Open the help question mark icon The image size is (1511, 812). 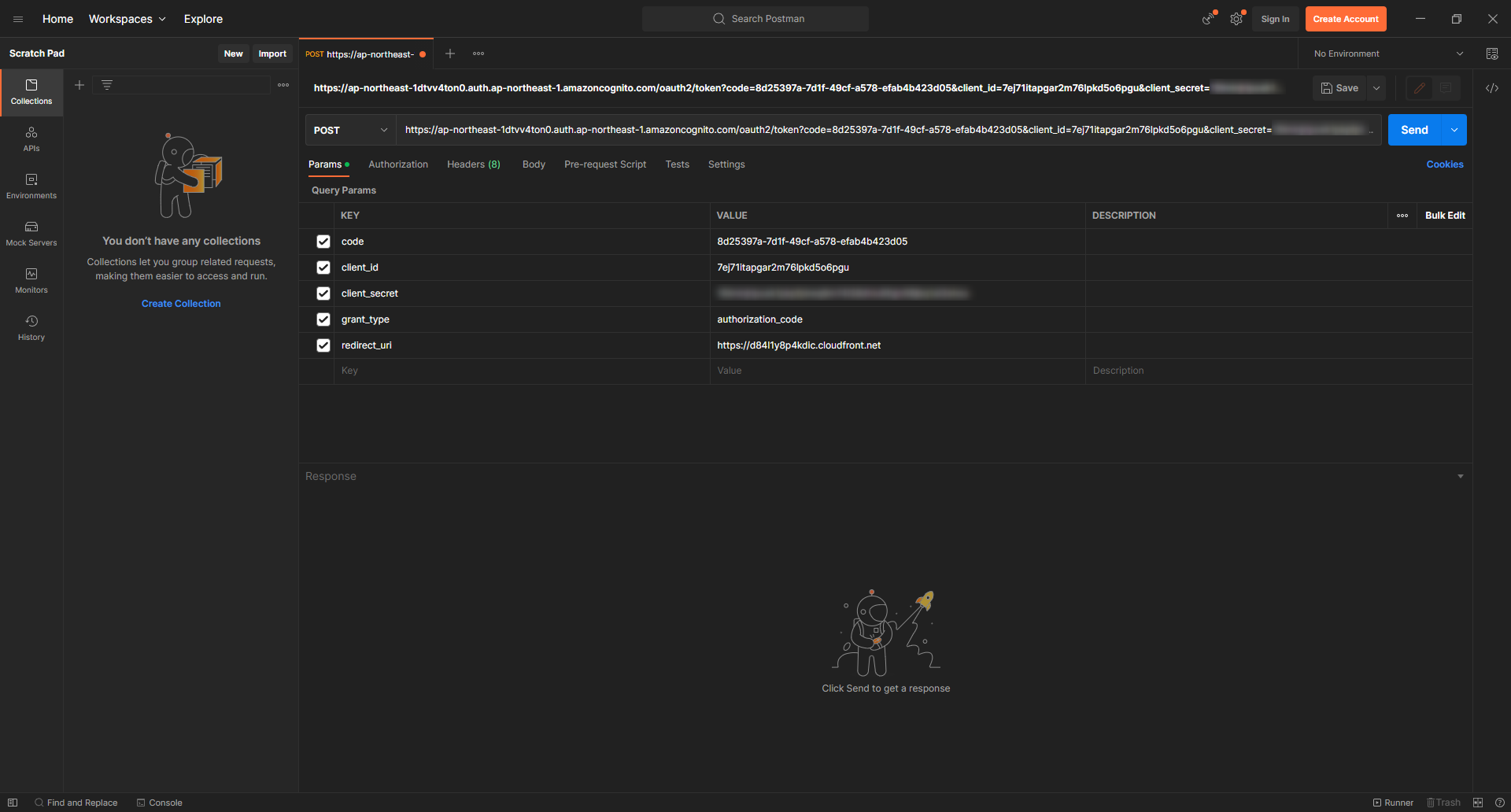[1499, 803]
